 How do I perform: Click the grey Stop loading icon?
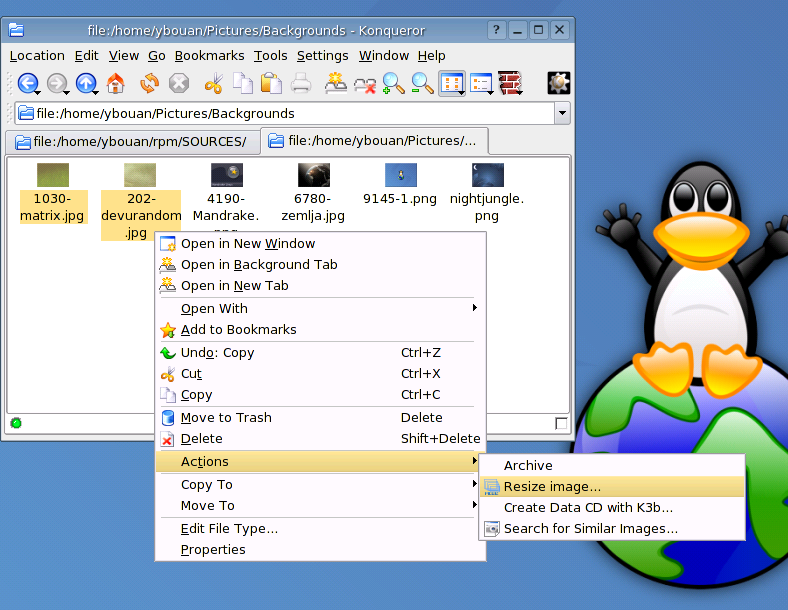point(179,83)
